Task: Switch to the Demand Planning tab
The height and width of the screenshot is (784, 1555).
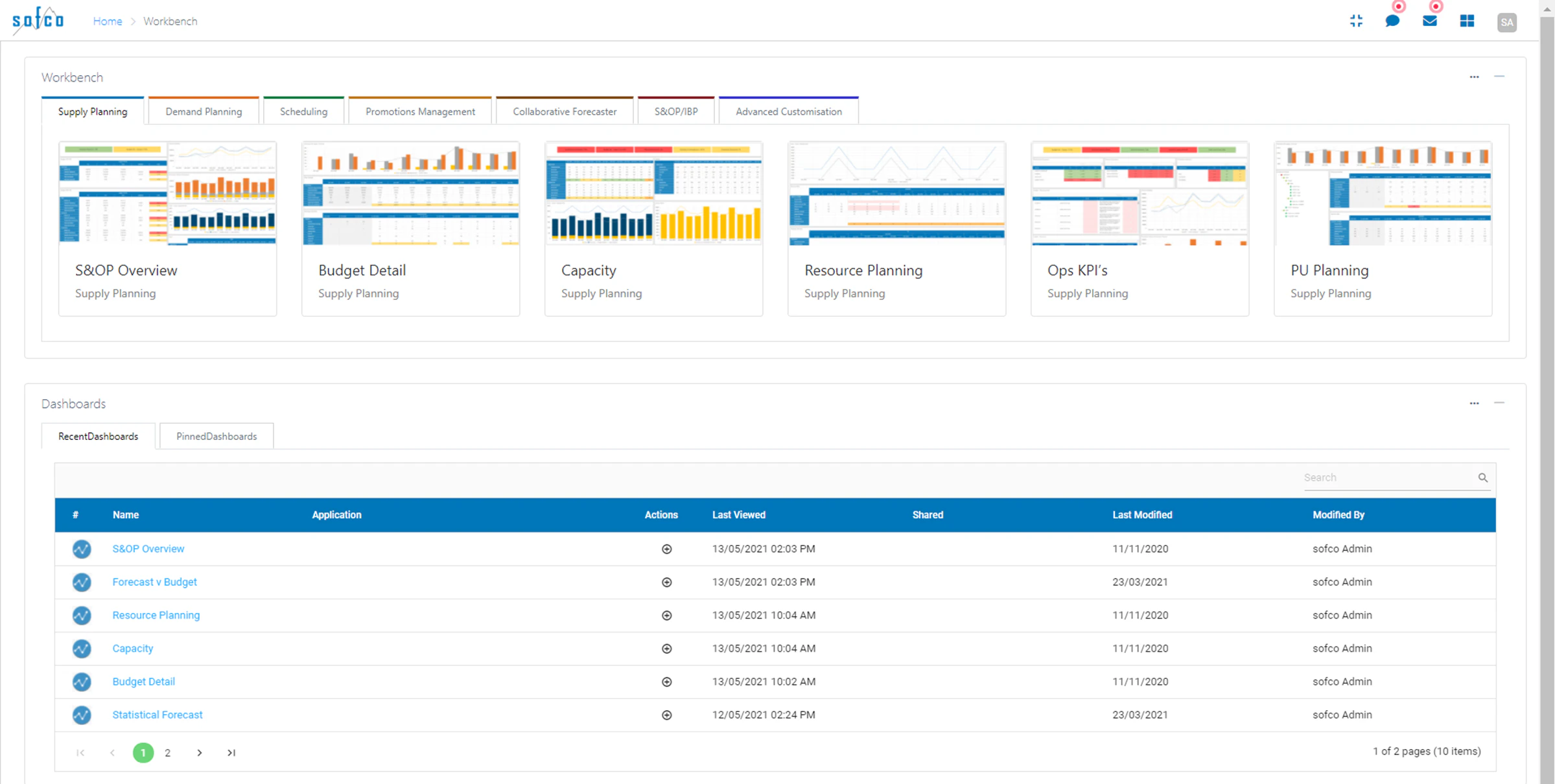Action: coord(203,111)
